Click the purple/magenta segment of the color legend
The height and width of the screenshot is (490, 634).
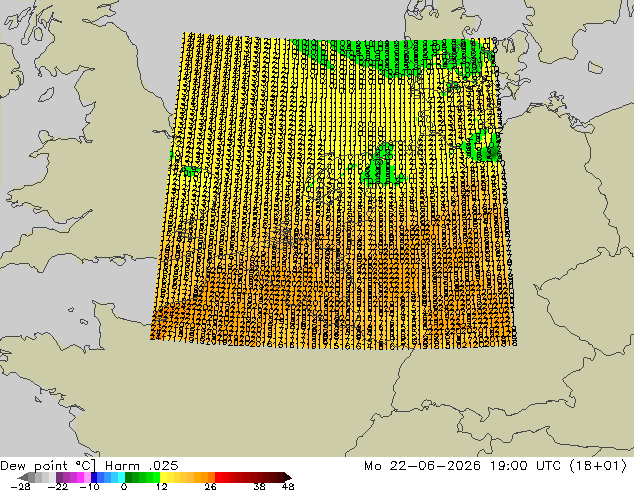73,477
